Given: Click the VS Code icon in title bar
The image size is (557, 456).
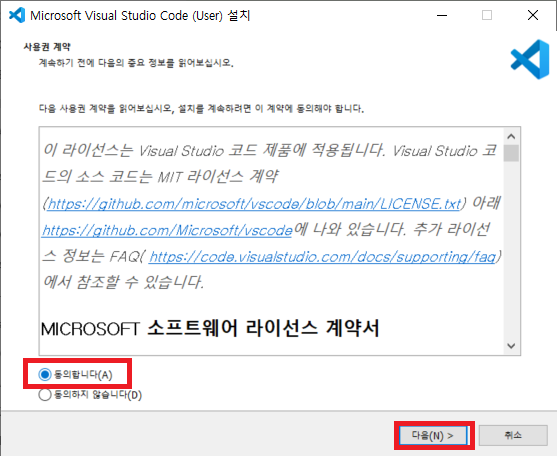Looking at the screenshot, I should pos(17,15).
